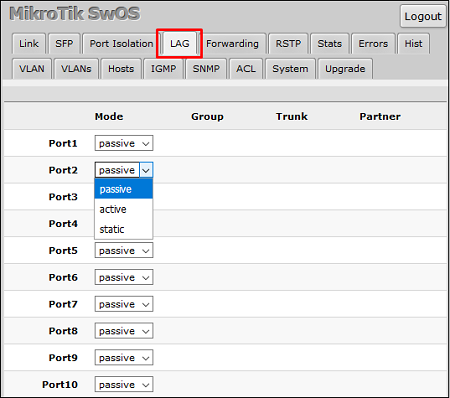Click the Port9 row label
Viewport: 450px width, 398px height.
pos(63,358)
